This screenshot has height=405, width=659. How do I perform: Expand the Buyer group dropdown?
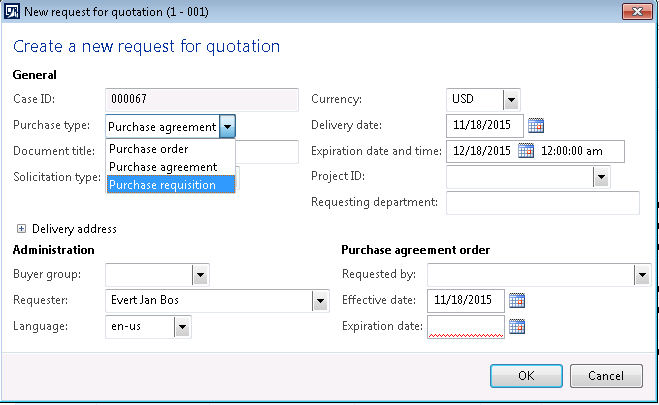[x=200, y=275]
